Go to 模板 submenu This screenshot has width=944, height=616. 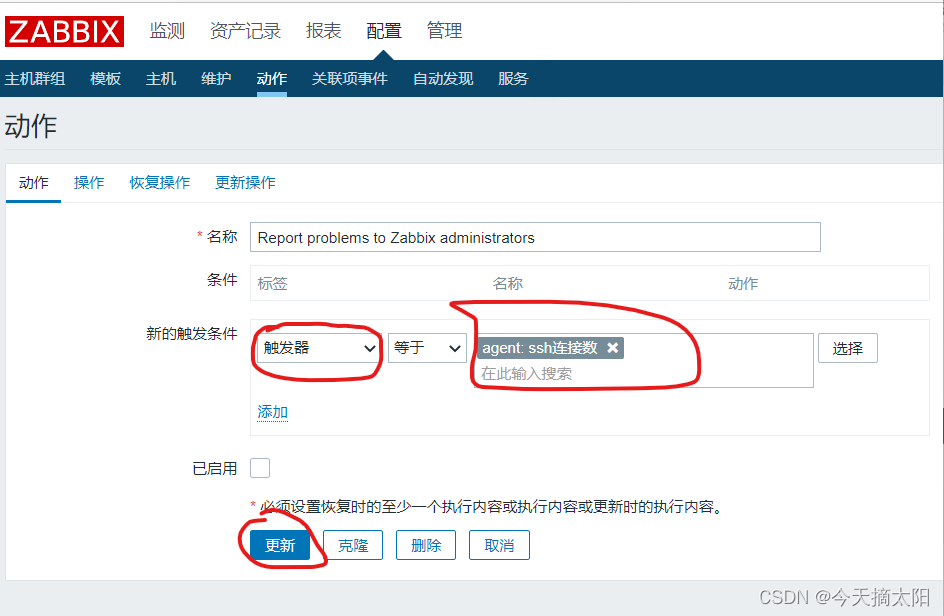pyautogui.click(x=105, y=79)
